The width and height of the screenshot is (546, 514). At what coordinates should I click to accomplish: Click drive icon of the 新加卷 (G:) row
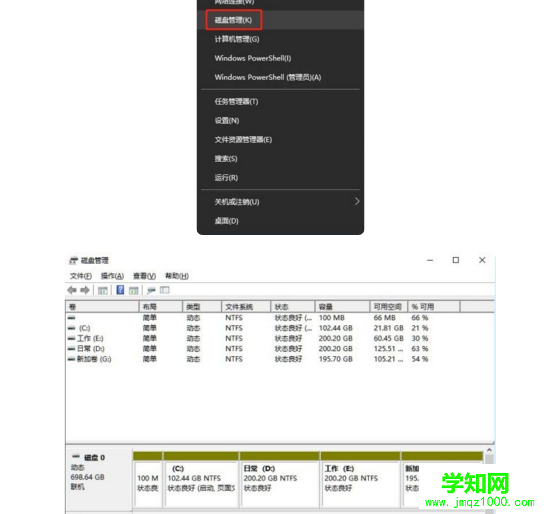(71, 359)
